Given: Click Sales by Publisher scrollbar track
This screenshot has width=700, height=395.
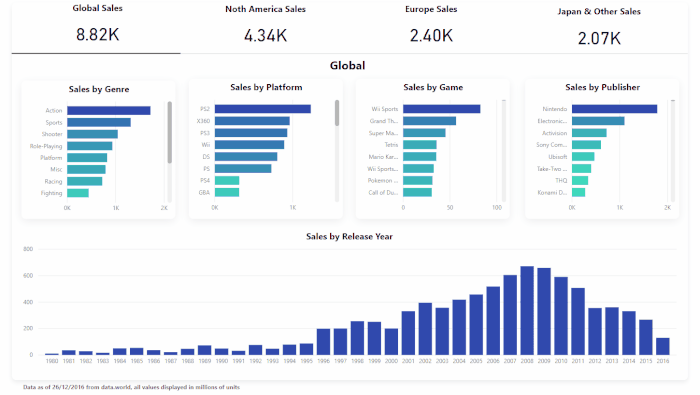Looking at the screenshot, I should tap(672, 150).
